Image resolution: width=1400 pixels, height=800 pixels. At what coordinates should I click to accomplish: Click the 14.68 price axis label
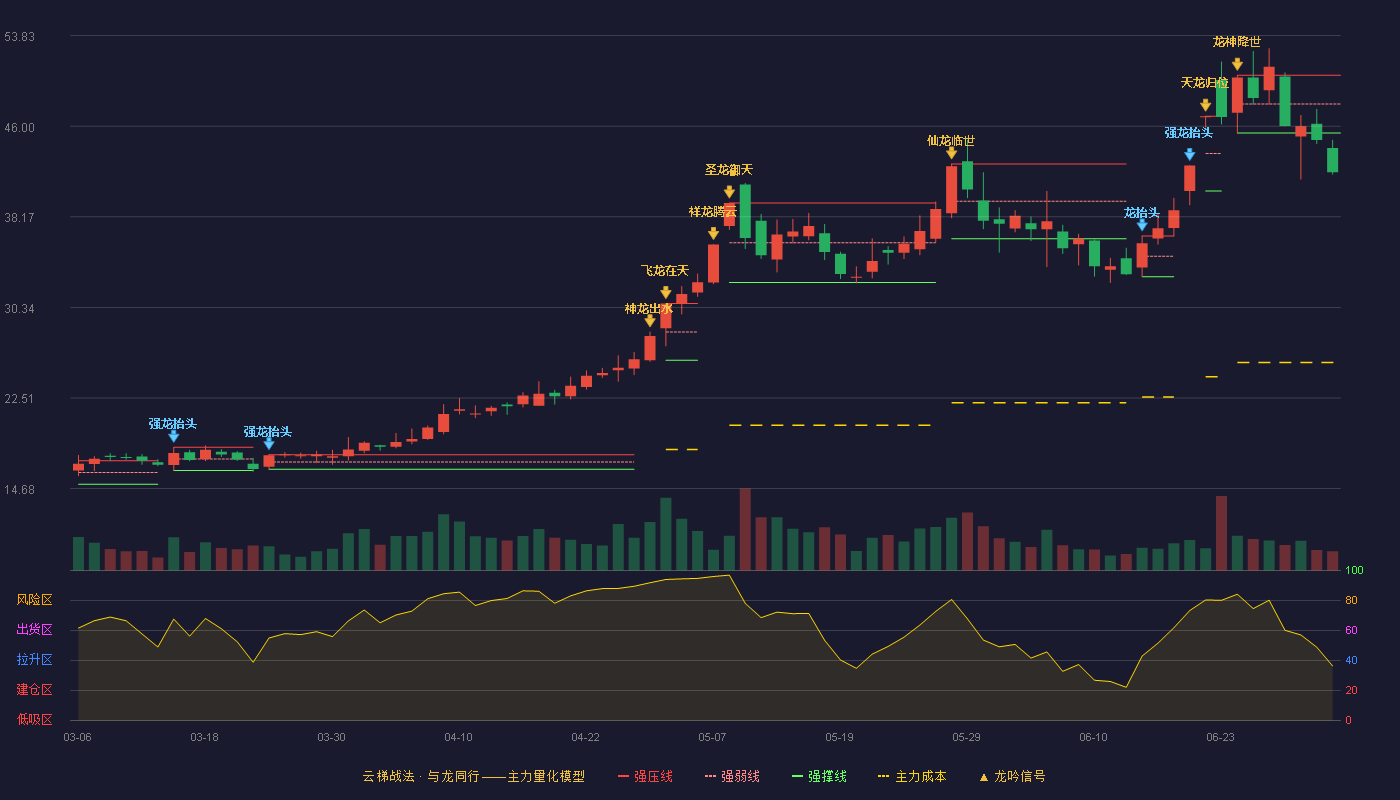pyautogui.click(x=20, y=489)
